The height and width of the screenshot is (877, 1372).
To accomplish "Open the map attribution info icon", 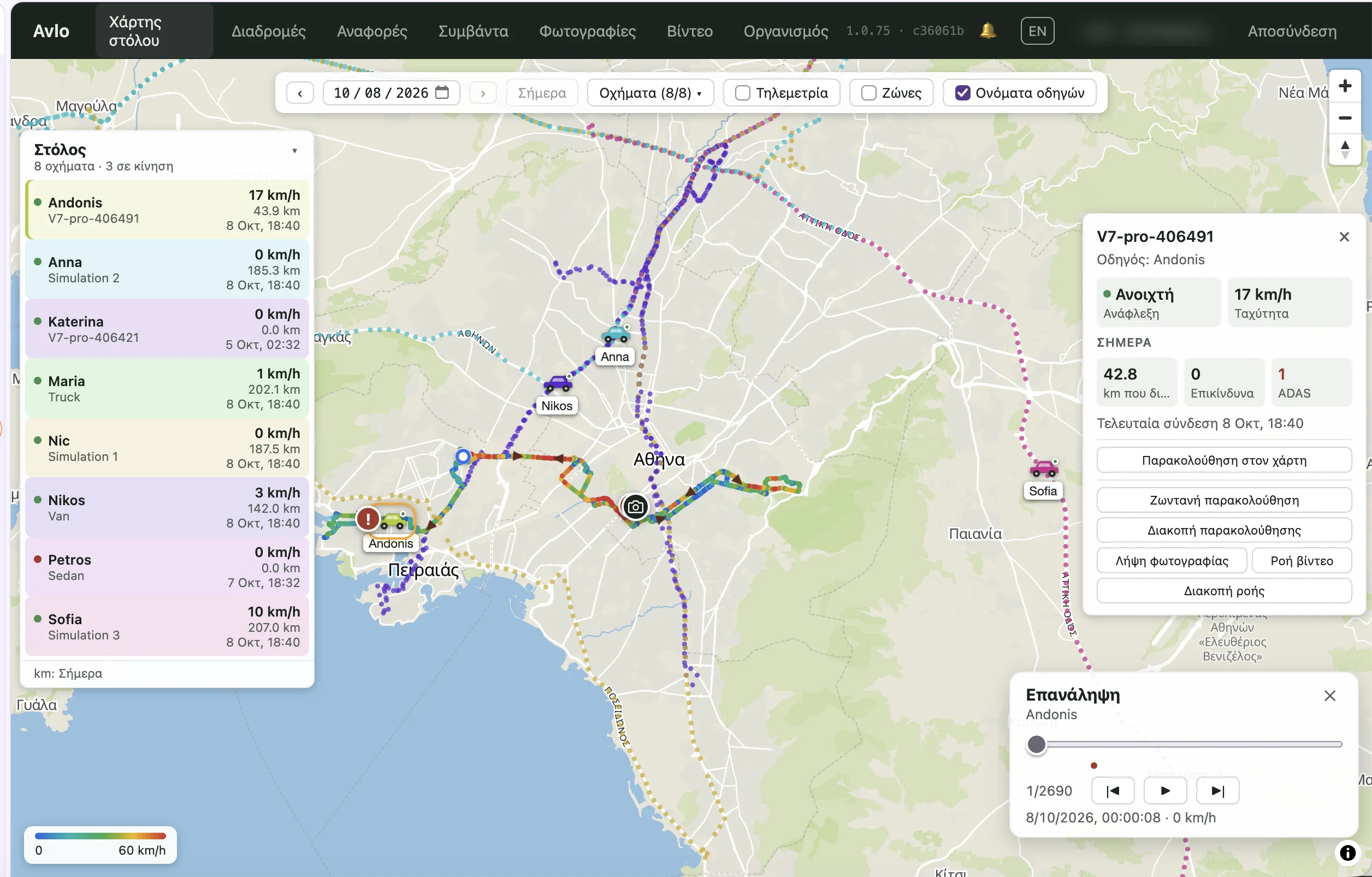I will [x=1347, y=852].
